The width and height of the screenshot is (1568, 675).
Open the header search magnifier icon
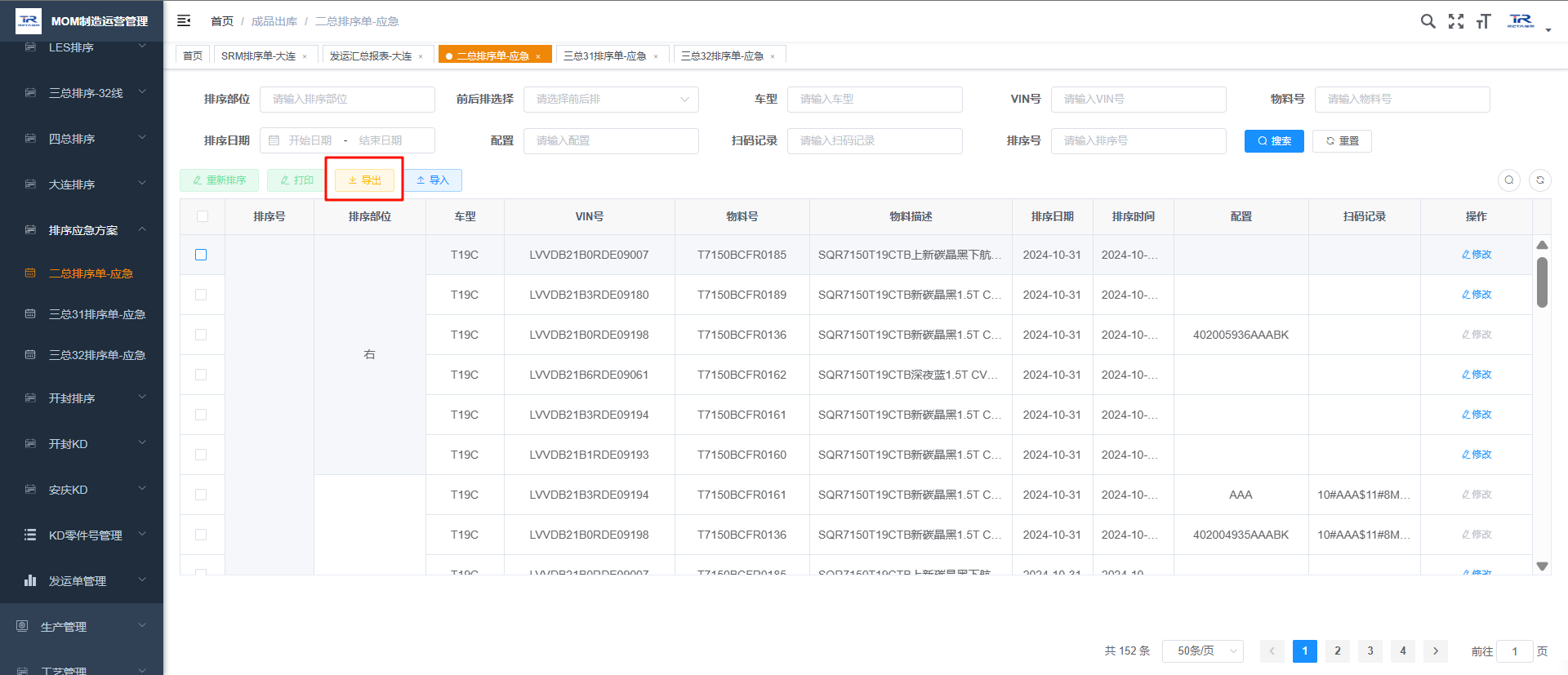(1428, 21)
